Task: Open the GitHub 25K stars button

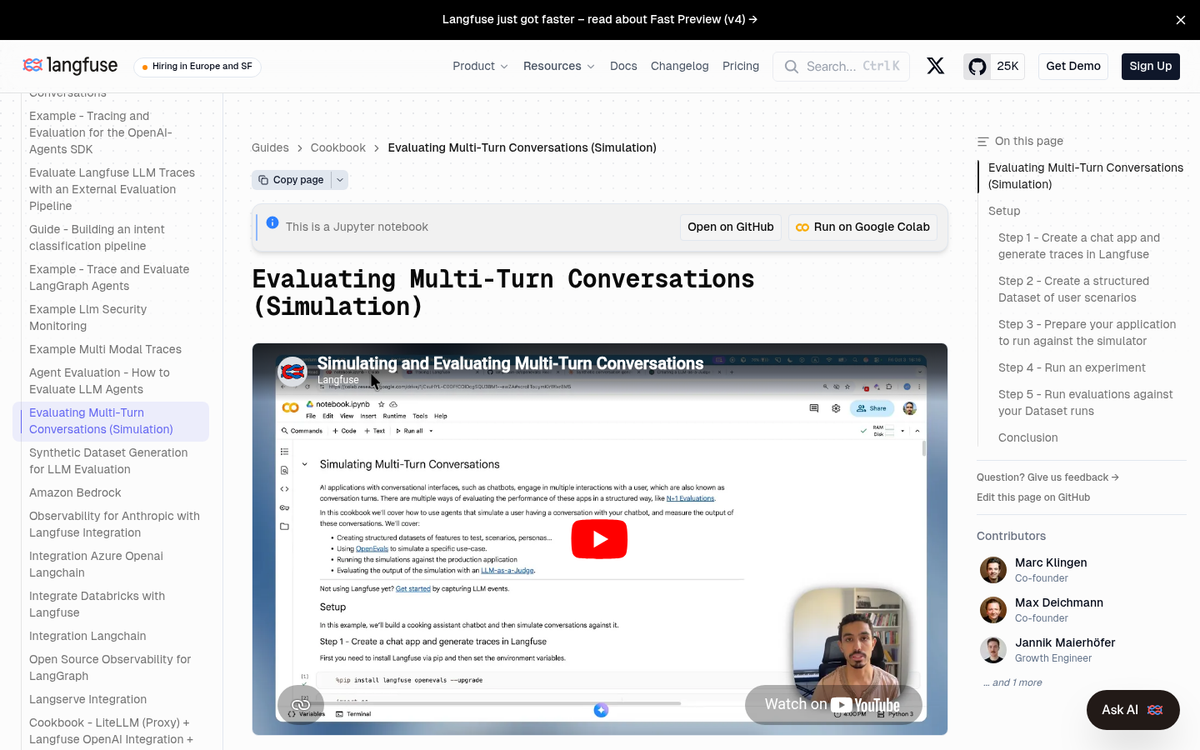Action: 994,66
